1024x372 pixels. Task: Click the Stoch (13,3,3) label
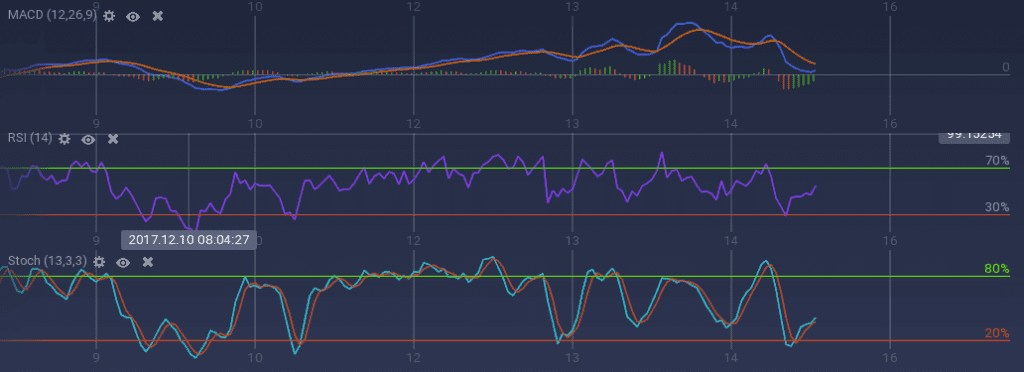(x=47, y=261)
